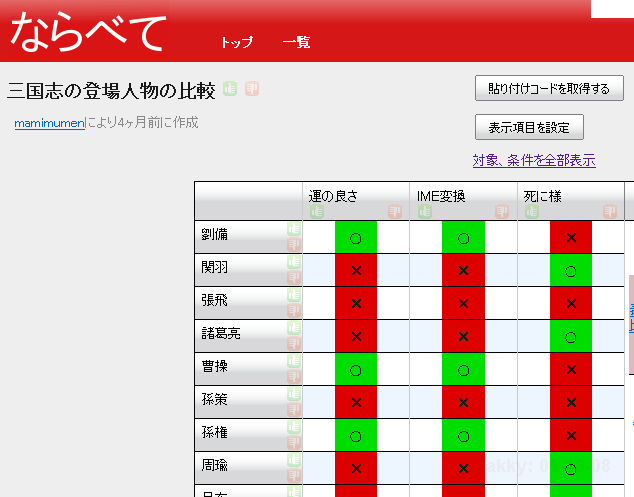Click 張飛's red × cell under IME変換
The width and height of the screenshot is (634, 497).
point(463,303)
